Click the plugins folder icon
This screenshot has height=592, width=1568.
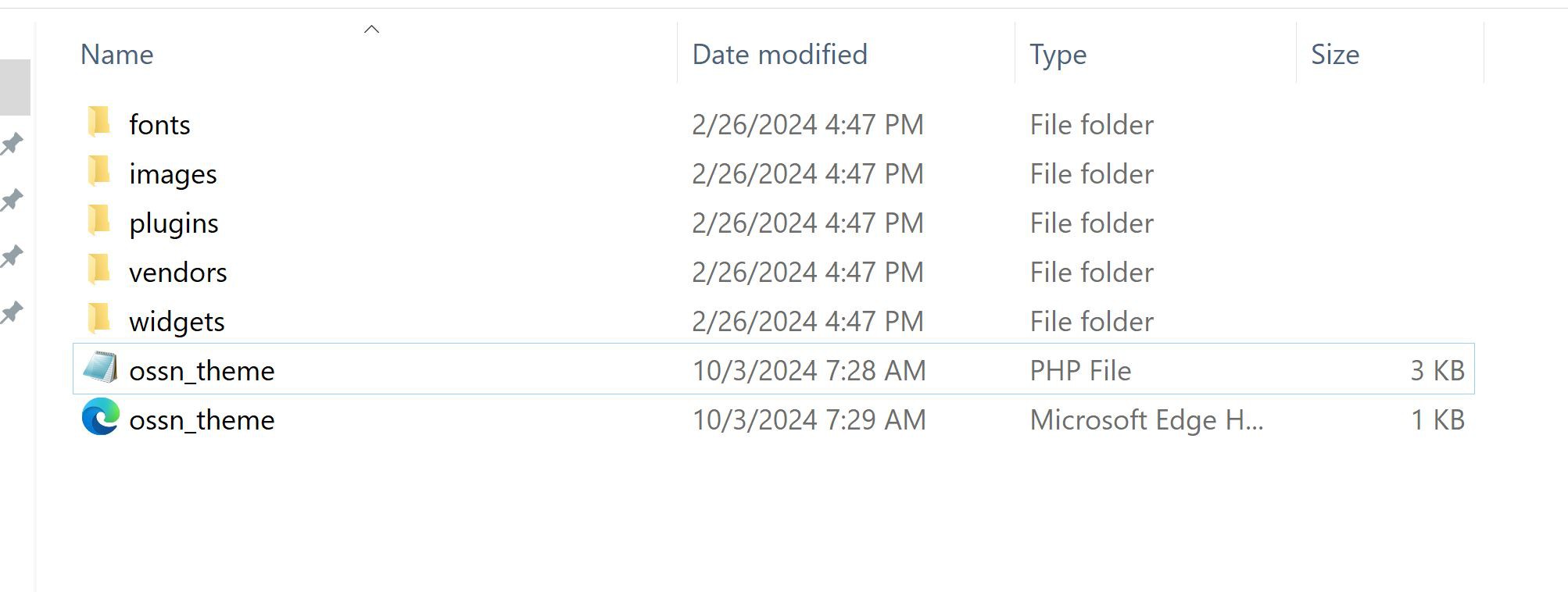click(99, 222)
